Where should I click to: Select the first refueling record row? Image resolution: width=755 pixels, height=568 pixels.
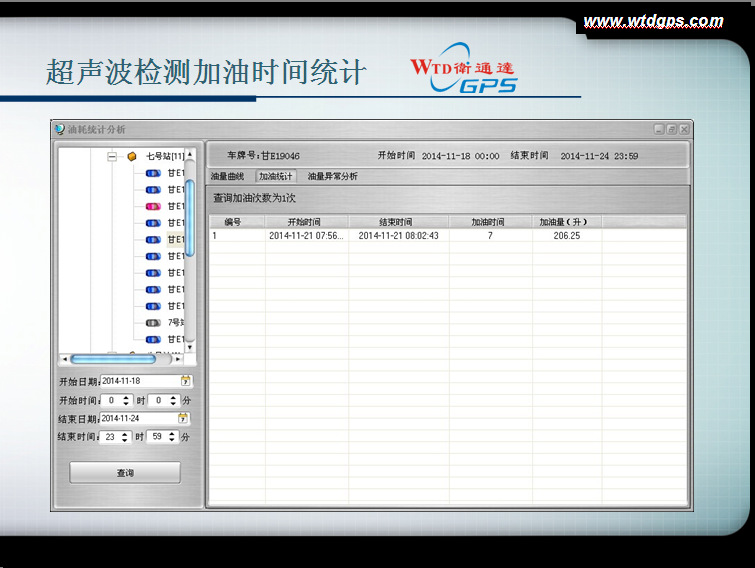400,236
